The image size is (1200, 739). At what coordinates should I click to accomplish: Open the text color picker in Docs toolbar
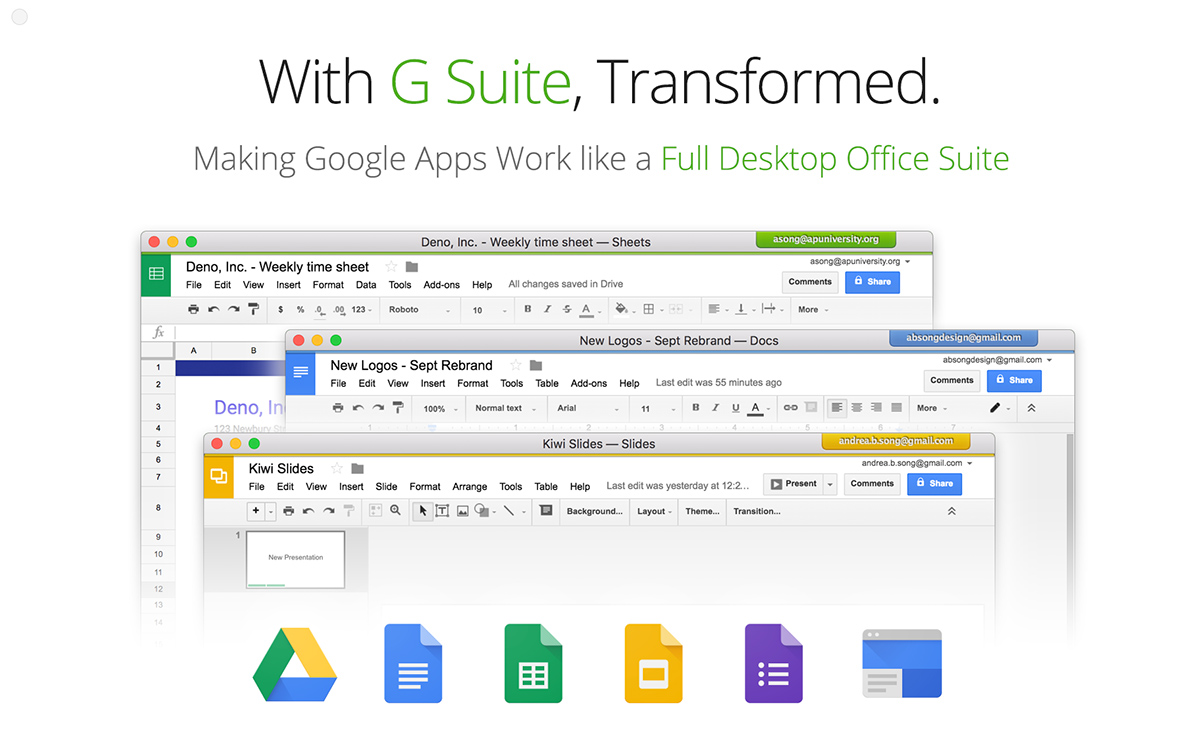click(x=757, y=408)
